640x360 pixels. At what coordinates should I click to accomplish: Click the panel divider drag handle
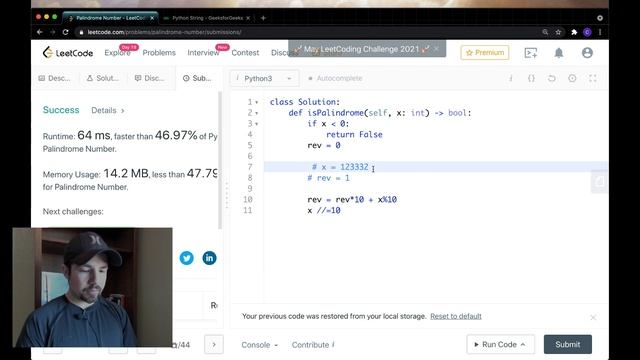point(227,195)
